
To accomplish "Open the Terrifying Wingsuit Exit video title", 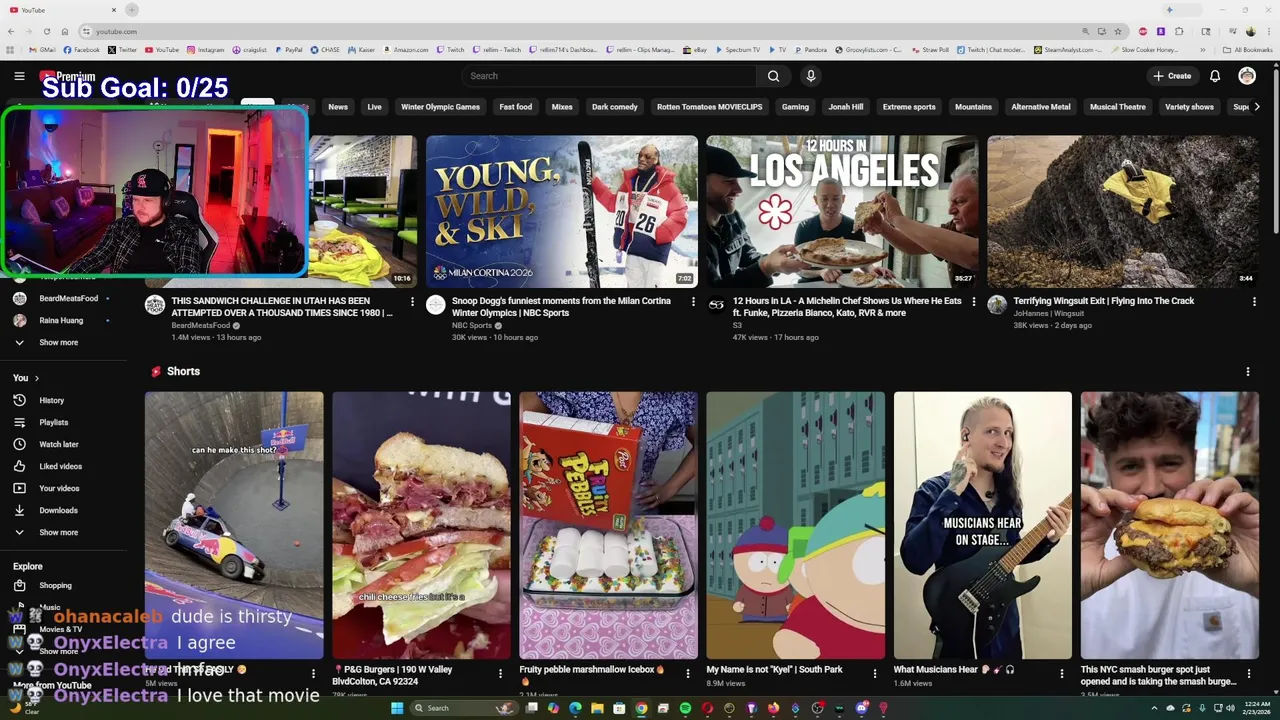I will click(x=1103, y=300).
